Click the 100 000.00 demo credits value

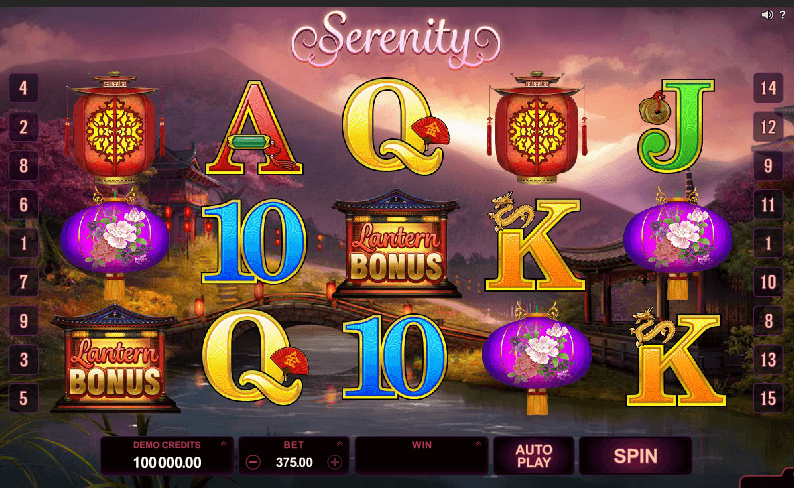point(167,463)
